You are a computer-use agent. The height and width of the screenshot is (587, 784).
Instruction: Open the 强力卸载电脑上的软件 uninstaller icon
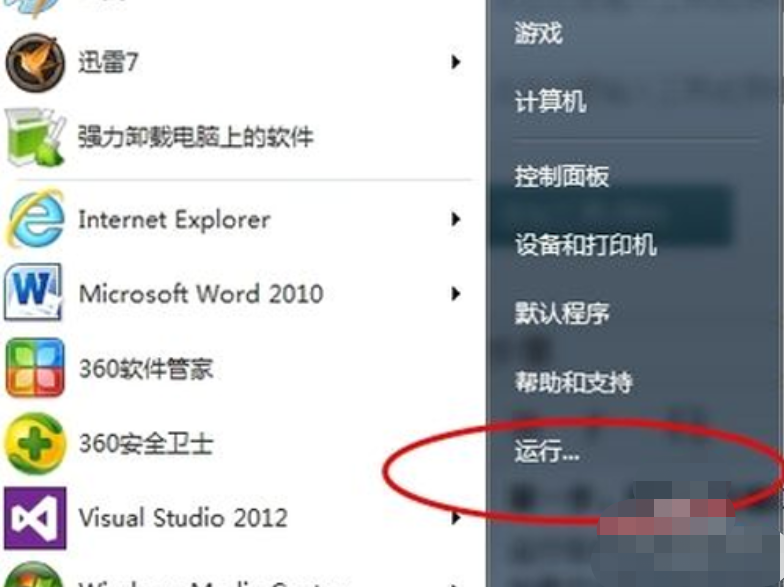tap(35, 137)
